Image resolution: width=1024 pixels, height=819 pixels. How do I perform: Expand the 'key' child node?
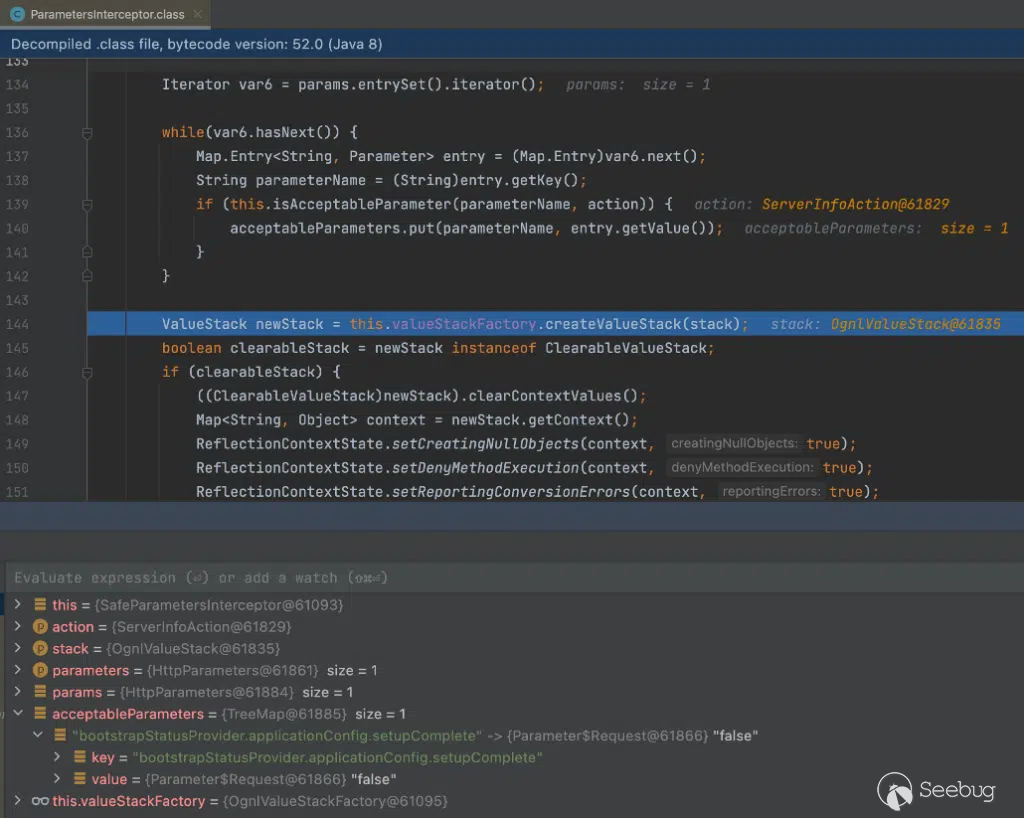(x=57, y=757)
